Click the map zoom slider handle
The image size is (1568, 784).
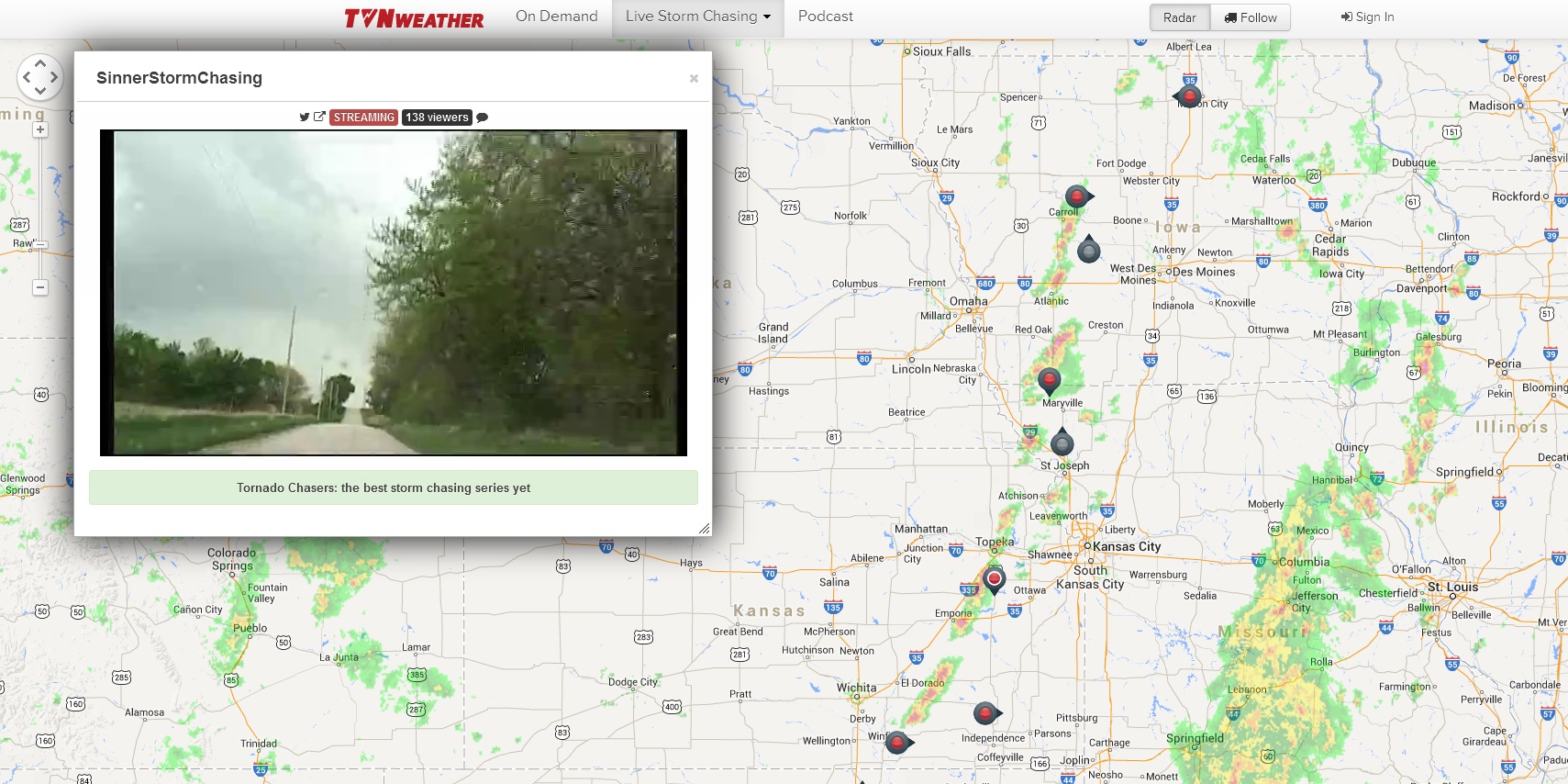pyautogui.click(x=40, y=245)
